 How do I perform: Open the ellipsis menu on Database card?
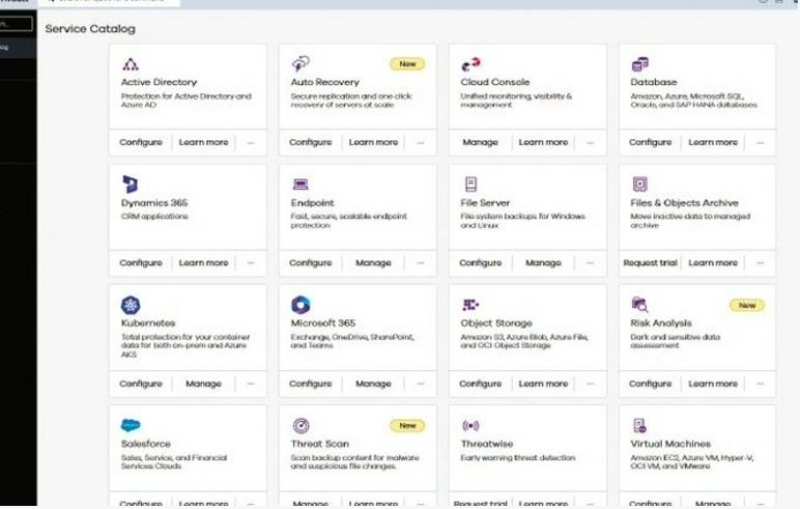[760, 142]
